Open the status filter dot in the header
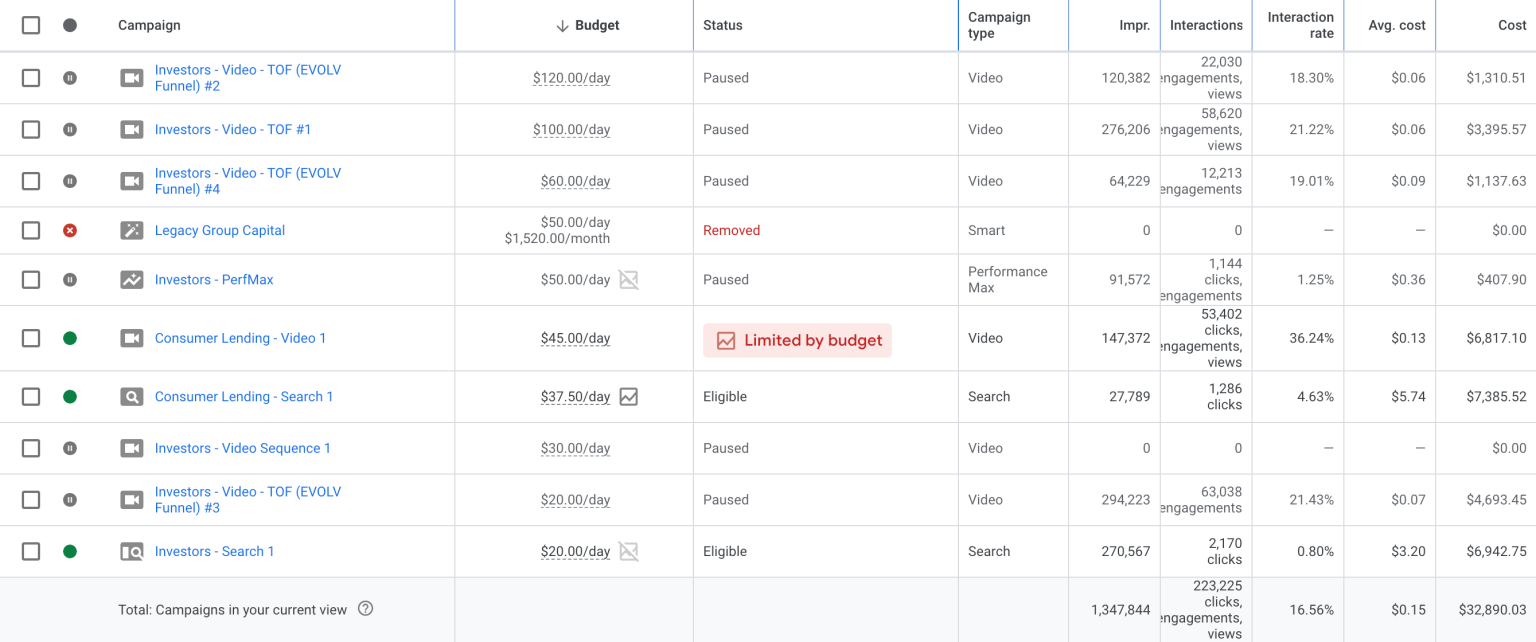This screenshot has width=1536, height=642. coord(70,25)
